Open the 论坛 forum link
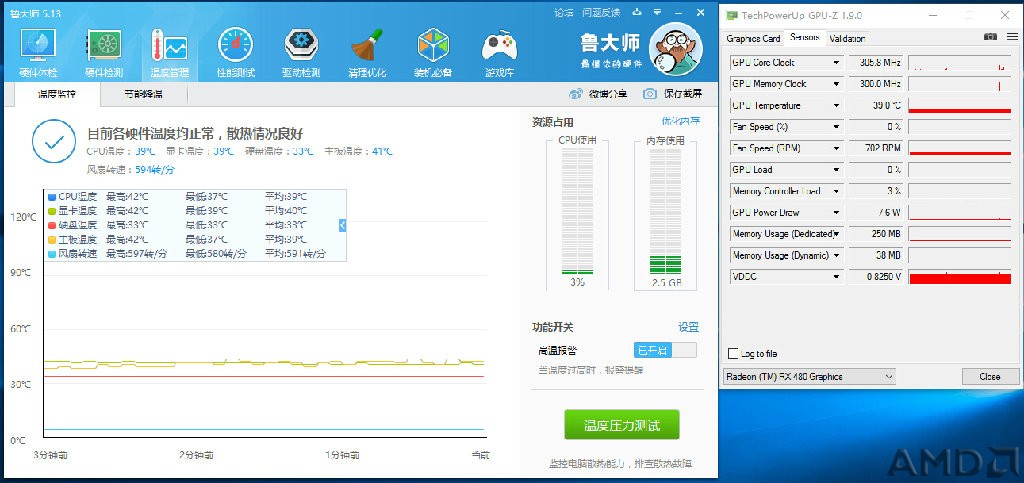The height and width of the screenshot is (483, 1024). (564, 12)
